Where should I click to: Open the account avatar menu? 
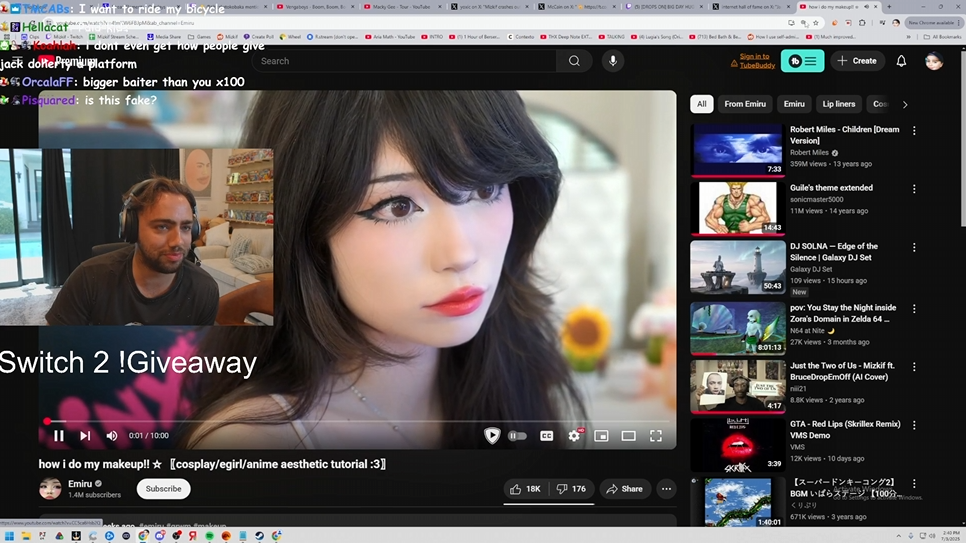point(934,61)
